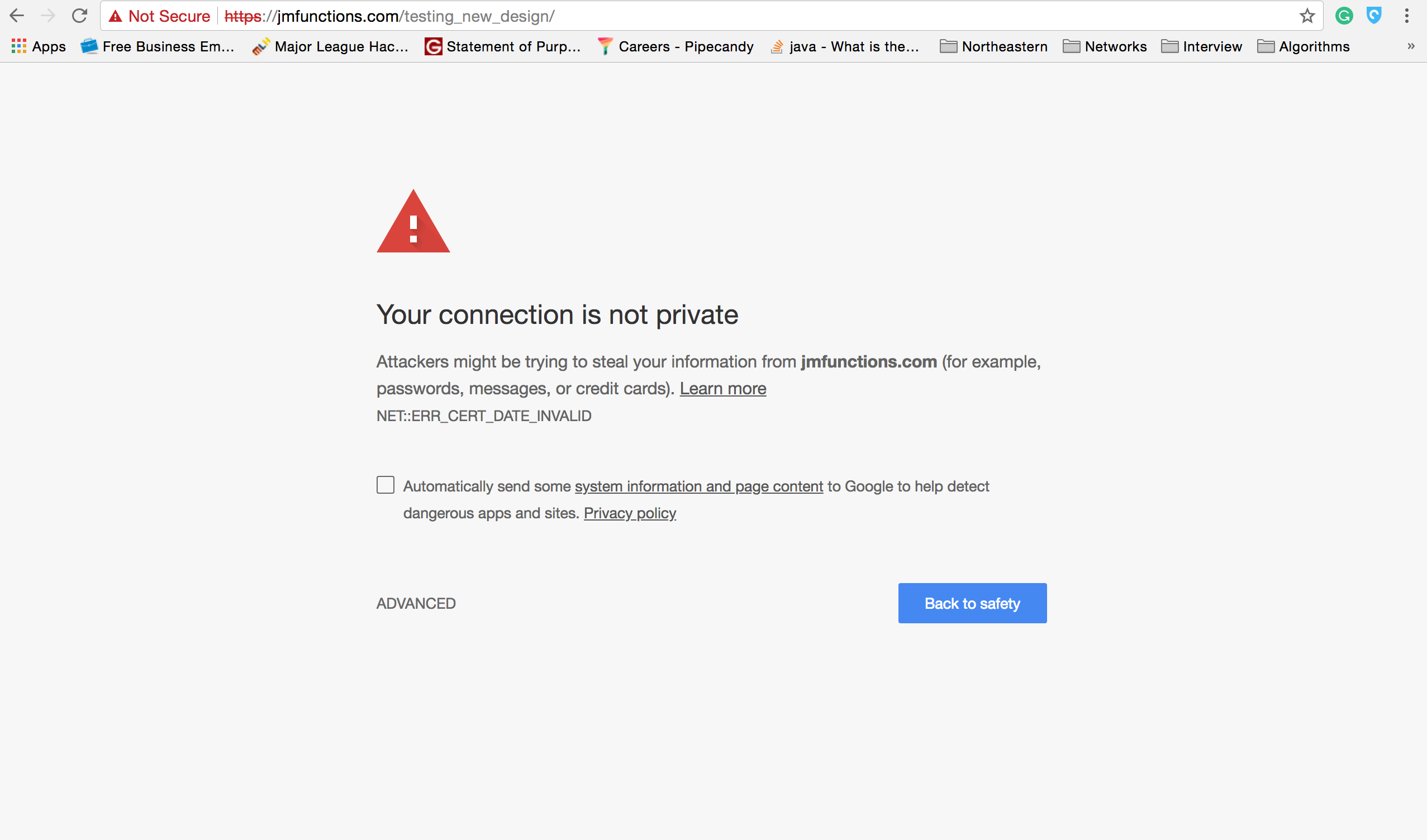Show hidden bookmarks with the chevron
The image size is (1427, 840).
(1411, 46)
